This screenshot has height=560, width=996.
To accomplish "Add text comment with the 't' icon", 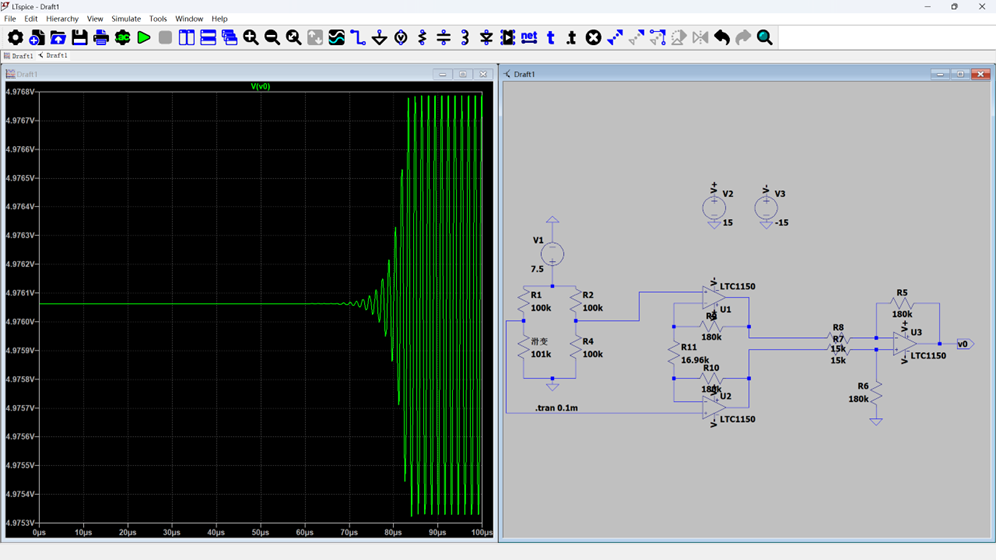I will 551,37.
